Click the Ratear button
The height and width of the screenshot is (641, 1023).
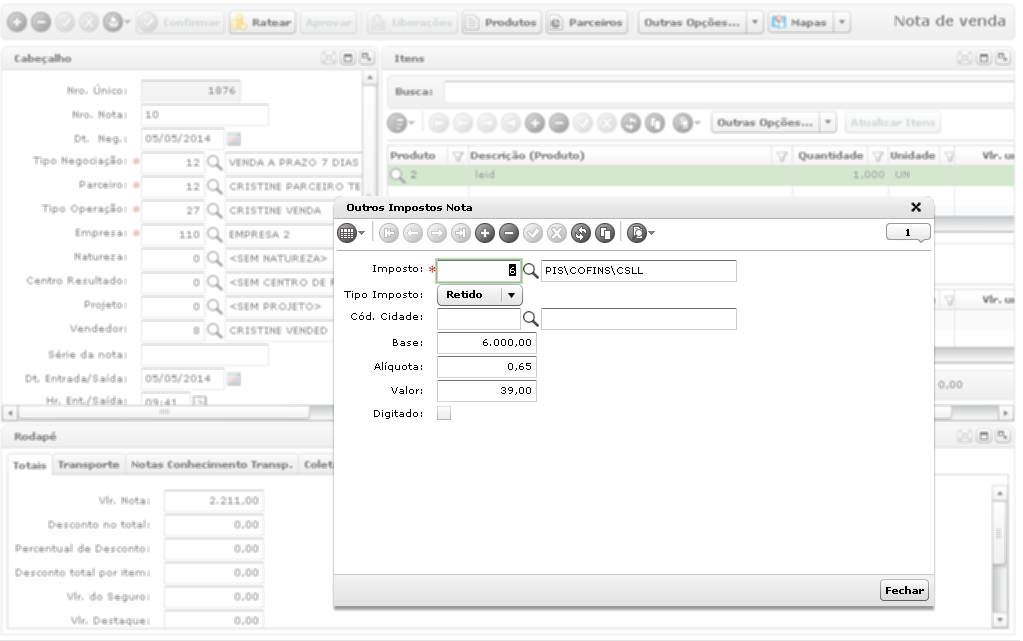click(x=262, y=22)
